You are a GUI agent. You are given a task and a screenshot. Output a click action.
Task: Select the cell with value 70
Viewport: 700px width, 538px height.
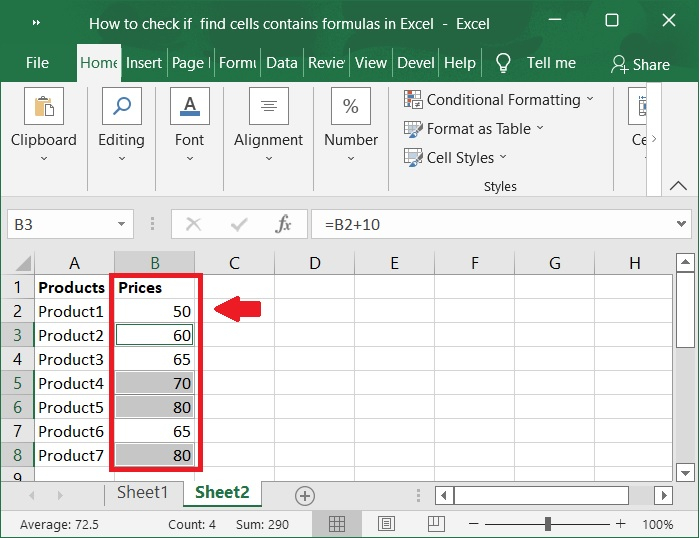[x=154, y=383]
